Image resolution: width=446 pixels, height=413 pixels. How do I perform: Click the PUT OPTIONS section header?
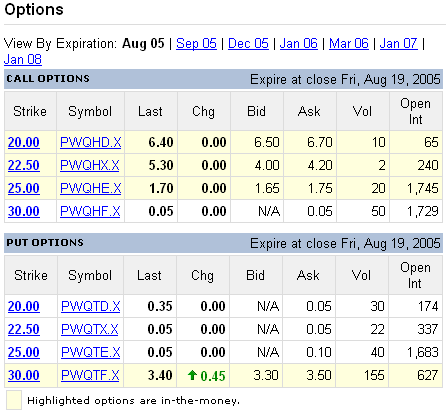point(45,242)
